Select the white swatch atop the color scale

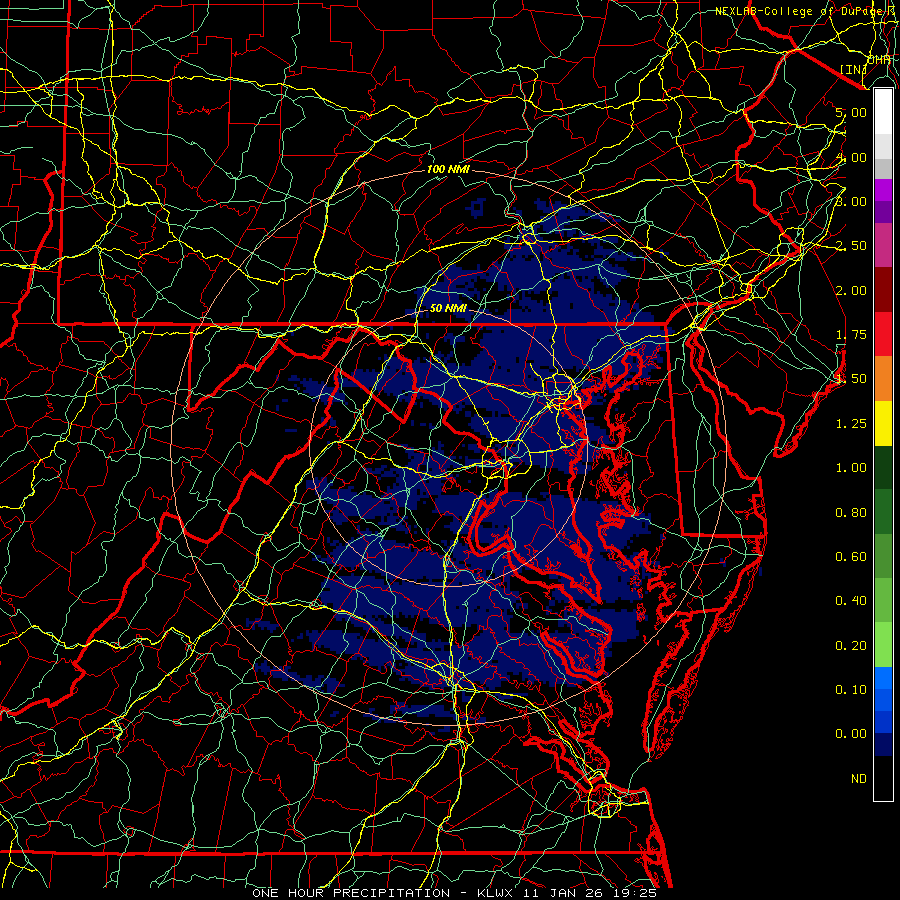pyautogui.click(x=883, y=111)
